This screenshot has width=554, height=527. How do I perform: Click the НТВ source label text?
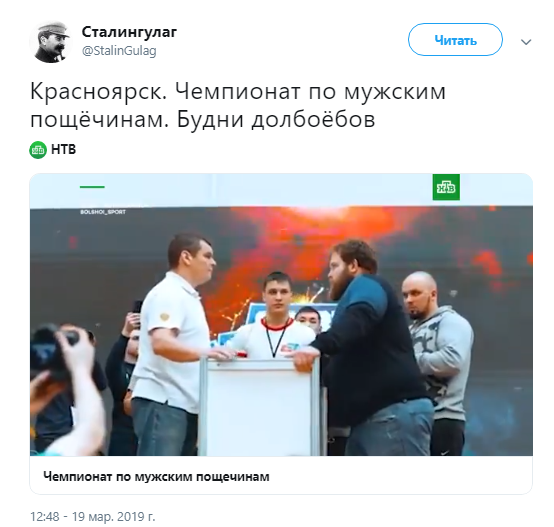coord(64,149)
